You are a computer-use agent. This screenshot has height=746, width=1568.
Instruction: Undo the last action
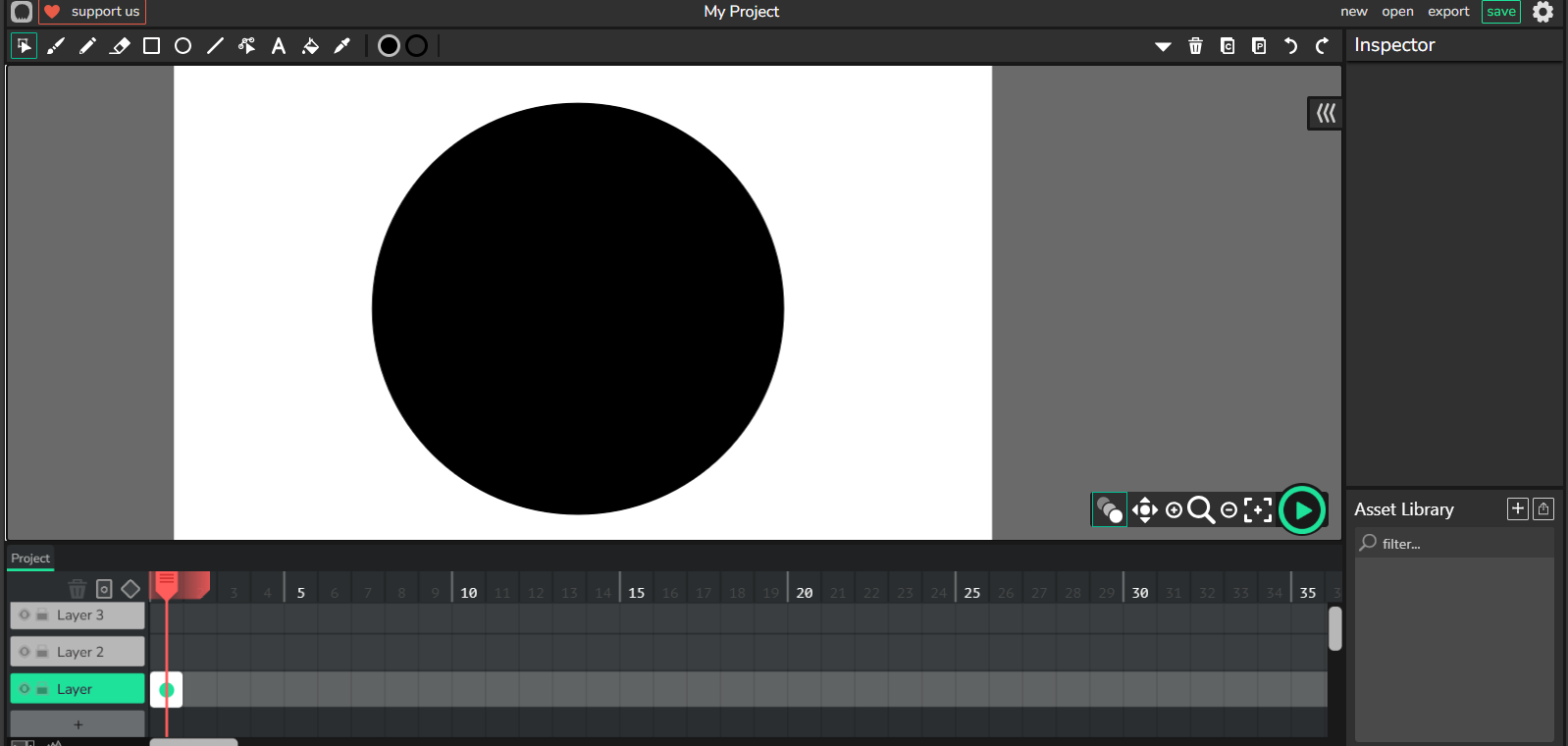pyautogui.click(x=1290, y=46)
